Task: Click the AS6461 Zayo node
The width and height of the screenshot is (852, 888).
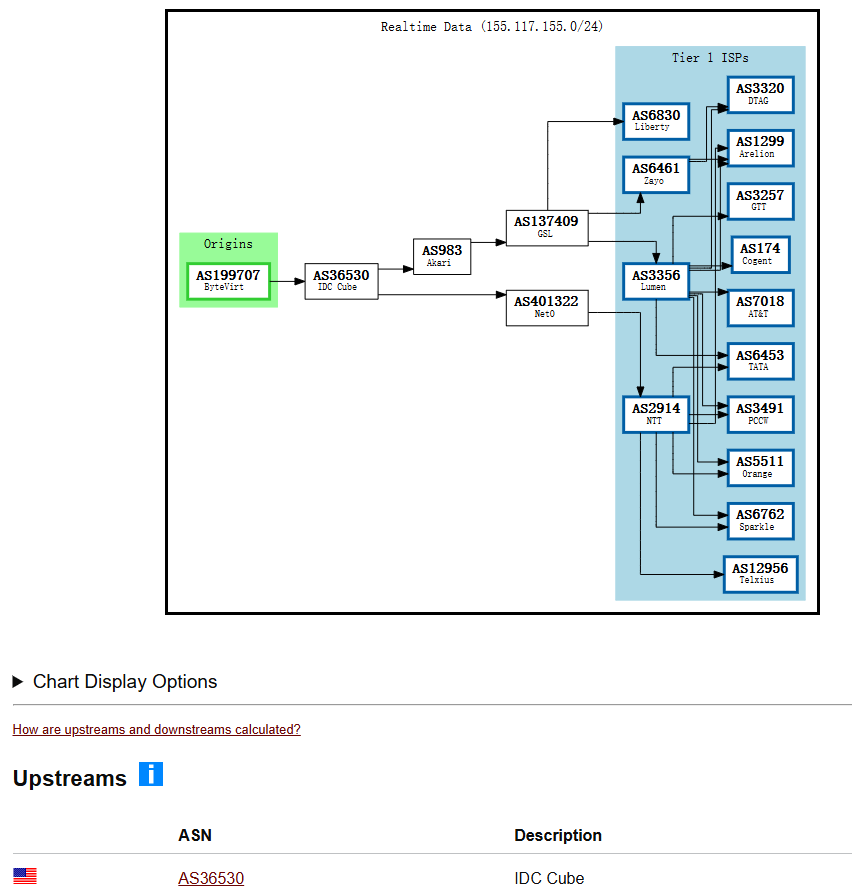Action: pos(656,174)
